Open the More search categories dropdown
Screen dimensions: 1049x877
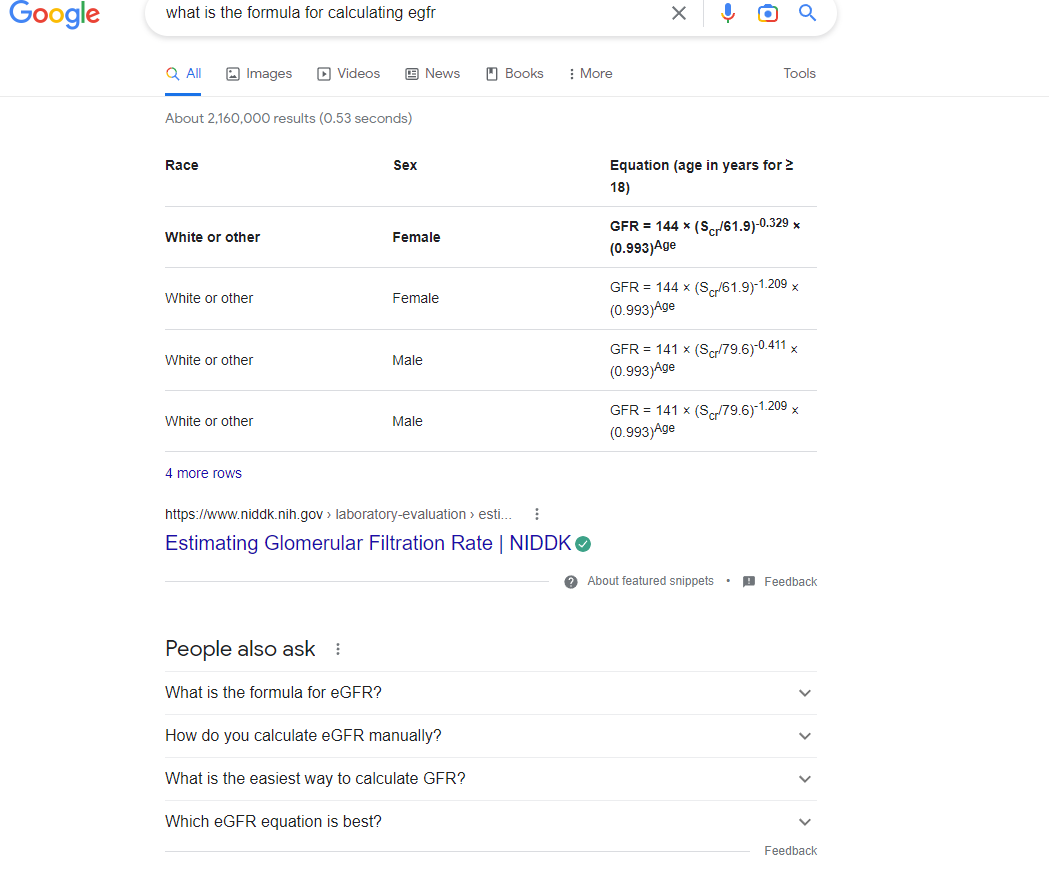(x=590, y=74)
